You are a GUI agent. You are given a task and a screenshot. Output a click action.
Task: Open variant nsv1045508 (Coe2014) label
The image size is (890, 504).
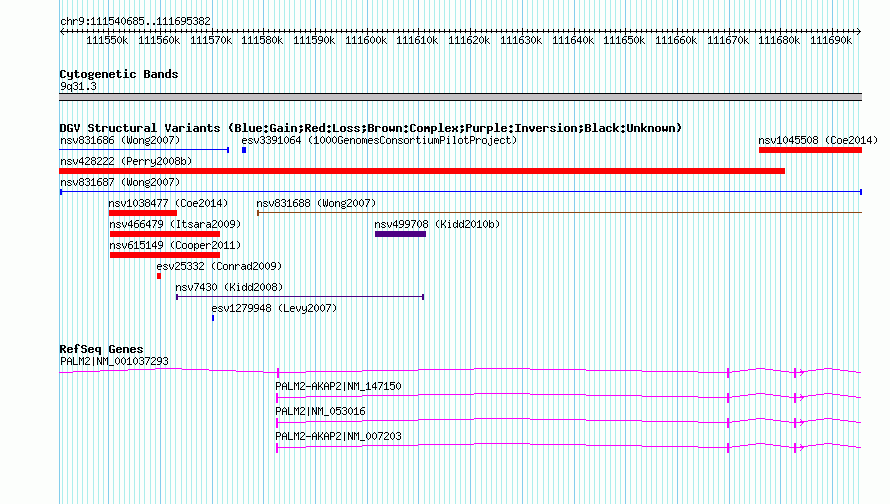(x=818, y=140)
